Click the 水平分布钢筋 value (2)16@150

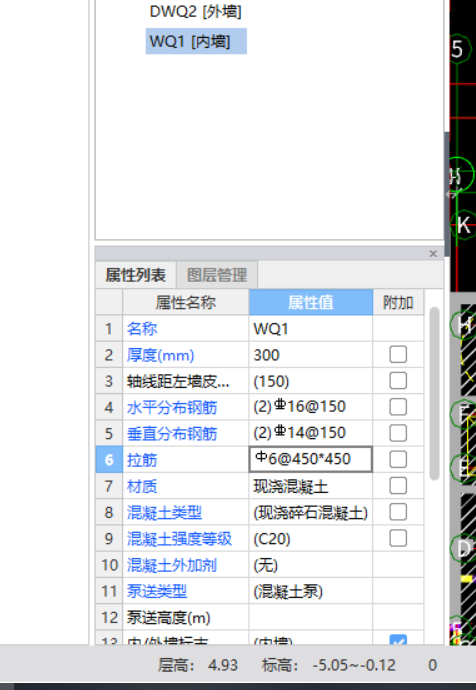click(311, 407)
